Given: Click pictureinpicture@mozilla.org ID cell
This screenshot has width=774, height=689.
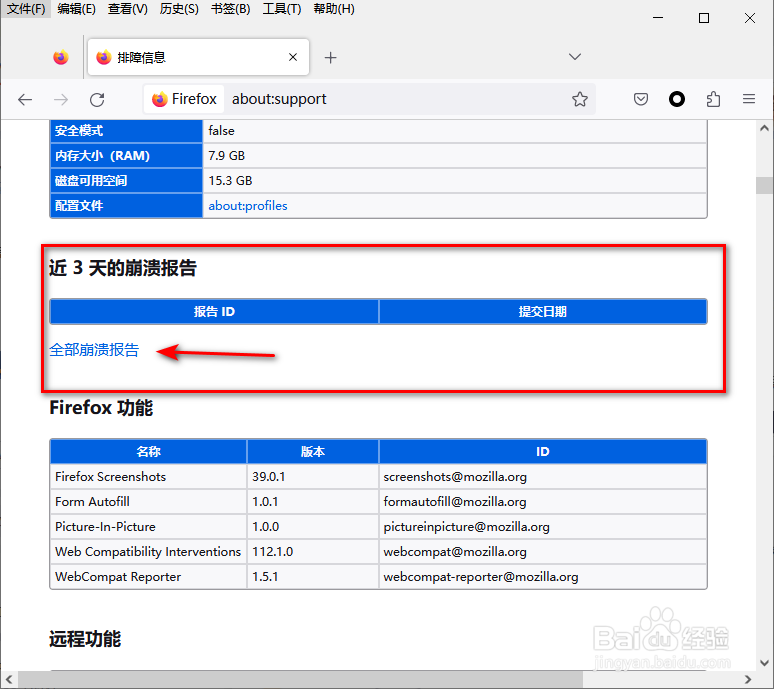Looking at the screenshot, I should [x=543, y=527].
